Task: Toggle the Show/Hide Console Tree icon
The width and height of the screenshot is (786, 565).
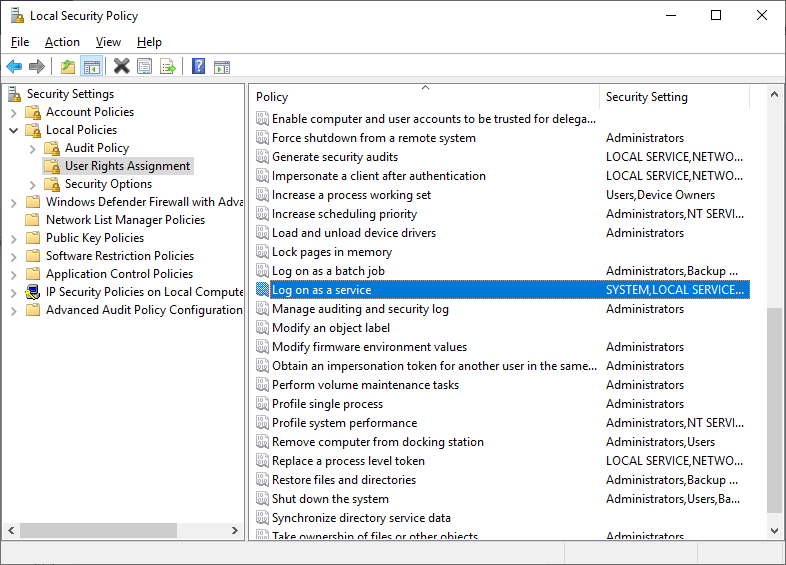Action: click(91, 67)
